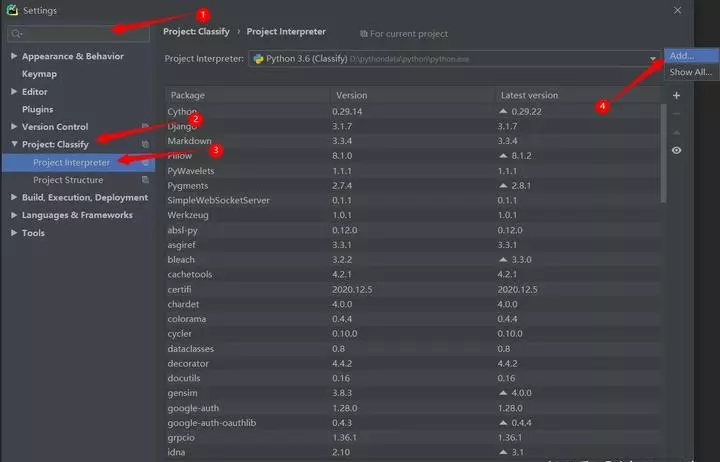Toggle show early releases eye icon
The image size is (720, 462).
[x=676, y=150]
